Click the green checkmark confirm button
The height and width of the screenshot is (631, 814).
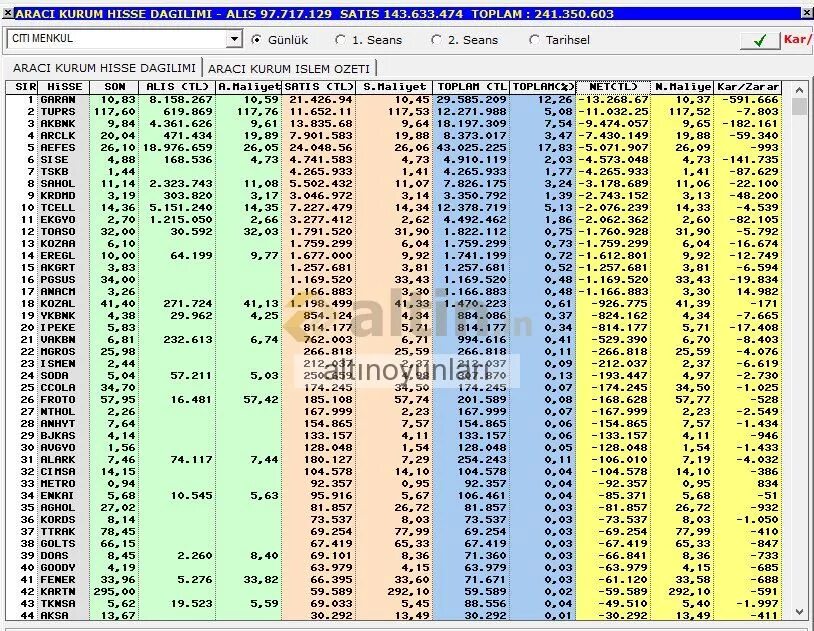tap(760, 40)
